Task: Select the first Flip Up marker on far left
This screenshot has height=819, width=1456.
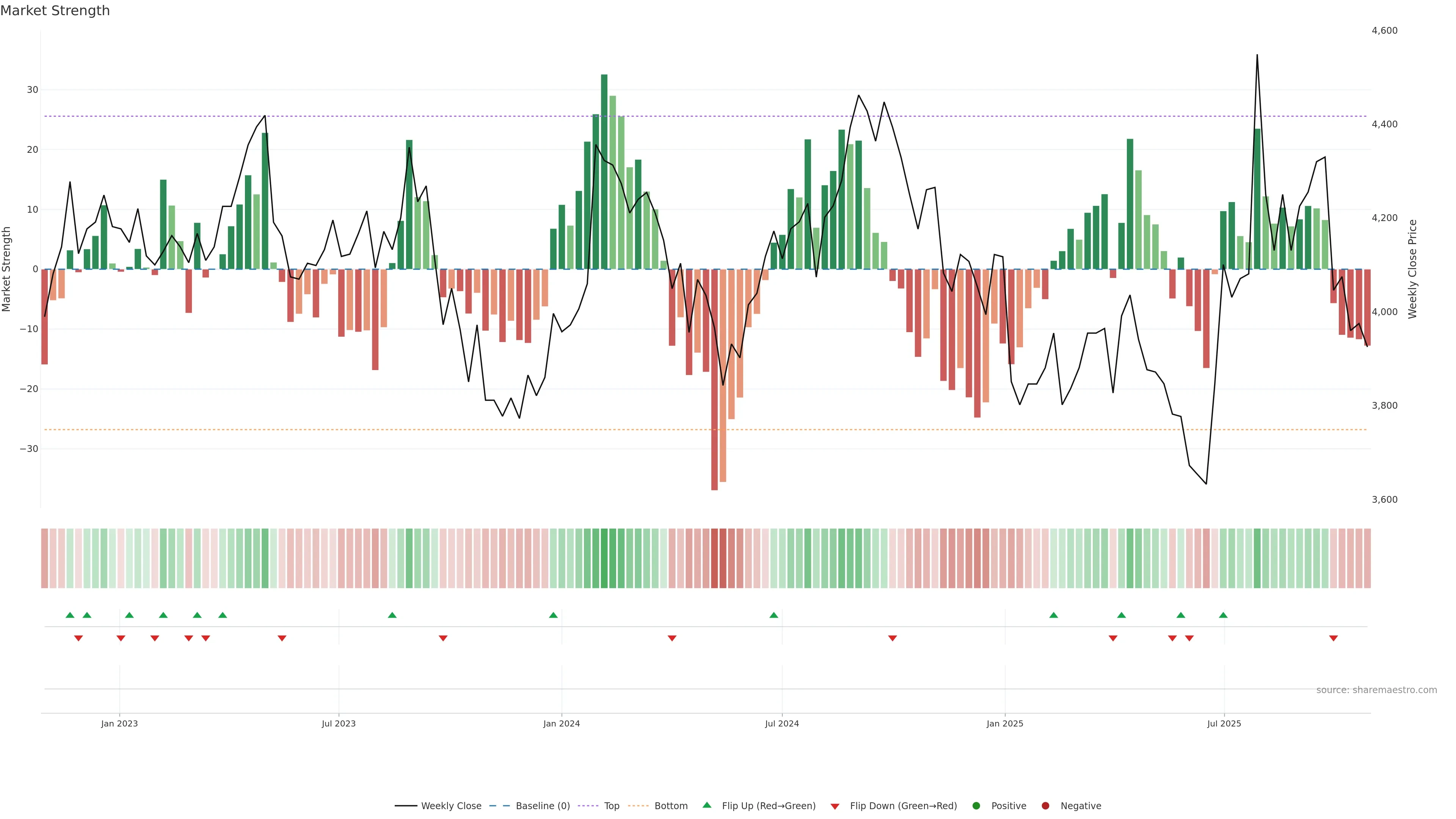Action: [70, 615]
